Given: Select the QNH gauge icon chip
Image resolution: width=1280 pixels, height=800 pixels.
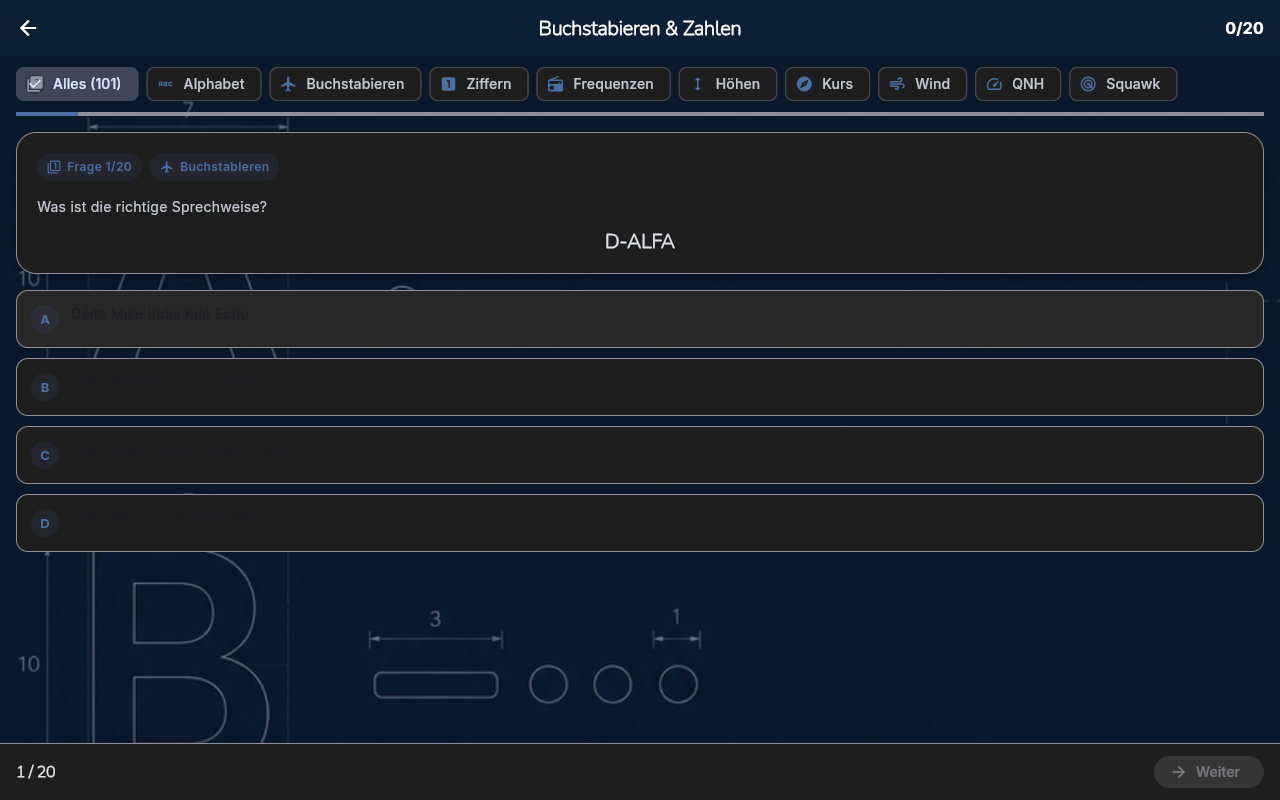Looking at the screenshot, I should point(1018,84).
